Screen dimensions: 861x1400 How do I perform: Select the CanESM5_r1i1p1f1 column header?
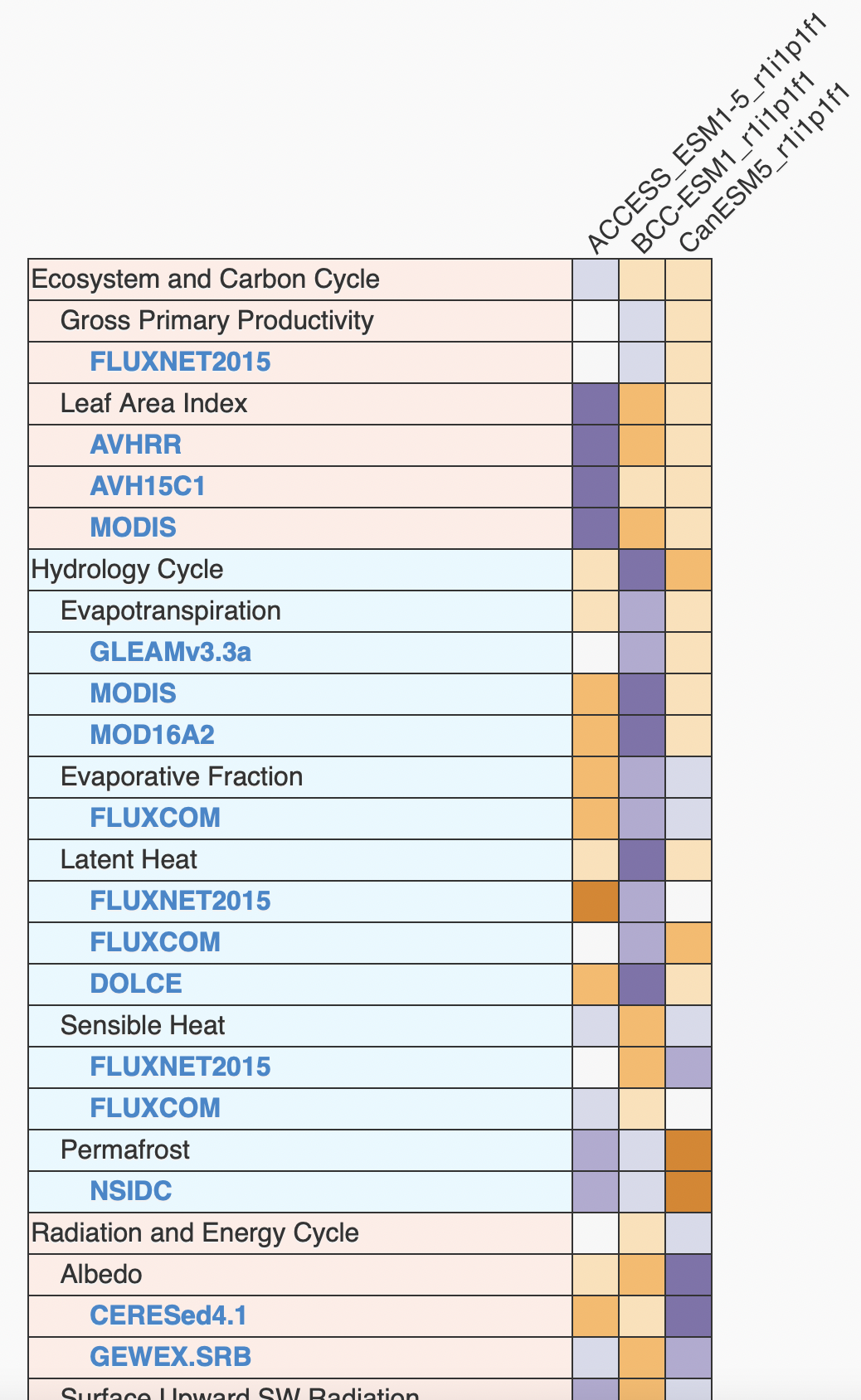click(763, 166)
